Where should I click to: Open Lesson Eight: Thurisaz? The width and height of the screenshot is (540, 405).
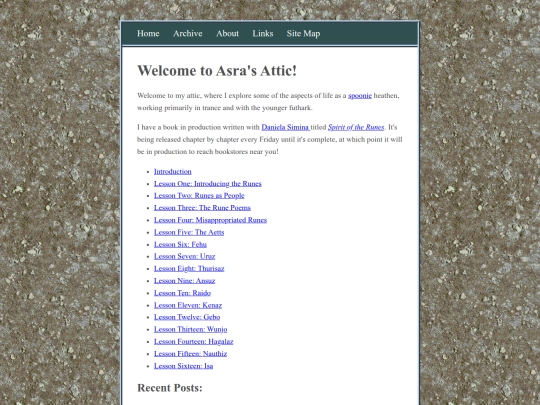[x=189, y=269]
